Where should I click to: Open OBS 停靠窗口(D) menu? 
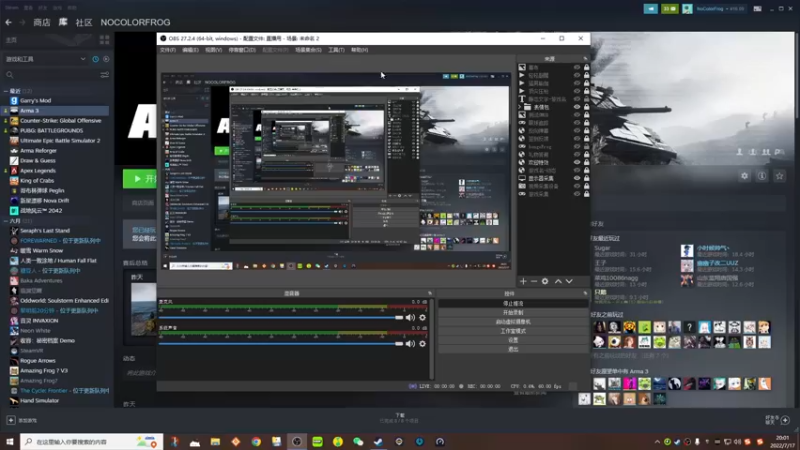click(242, 50)
